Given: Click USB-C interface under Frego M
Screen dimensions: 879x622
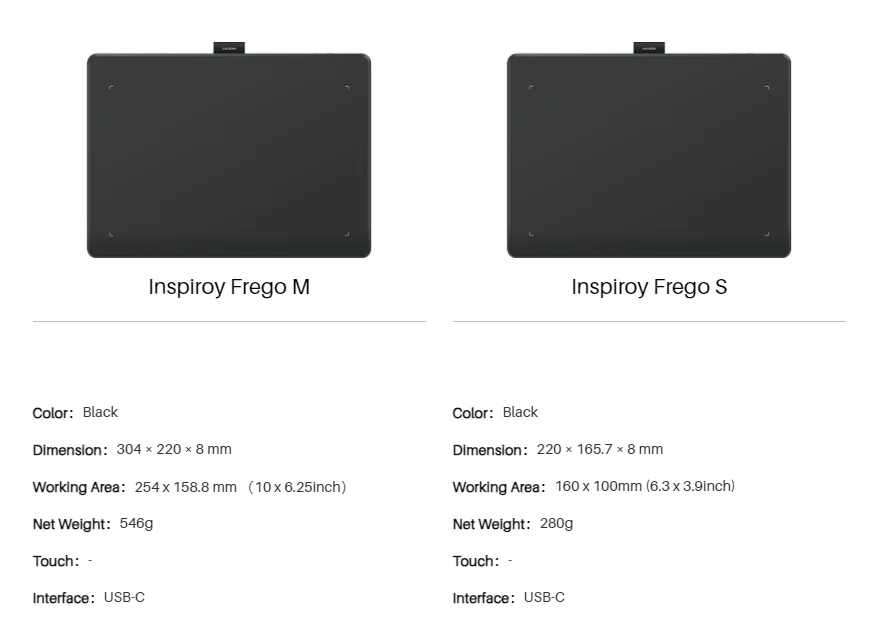Looking at the screenshot, I should (x=124, y=597).
